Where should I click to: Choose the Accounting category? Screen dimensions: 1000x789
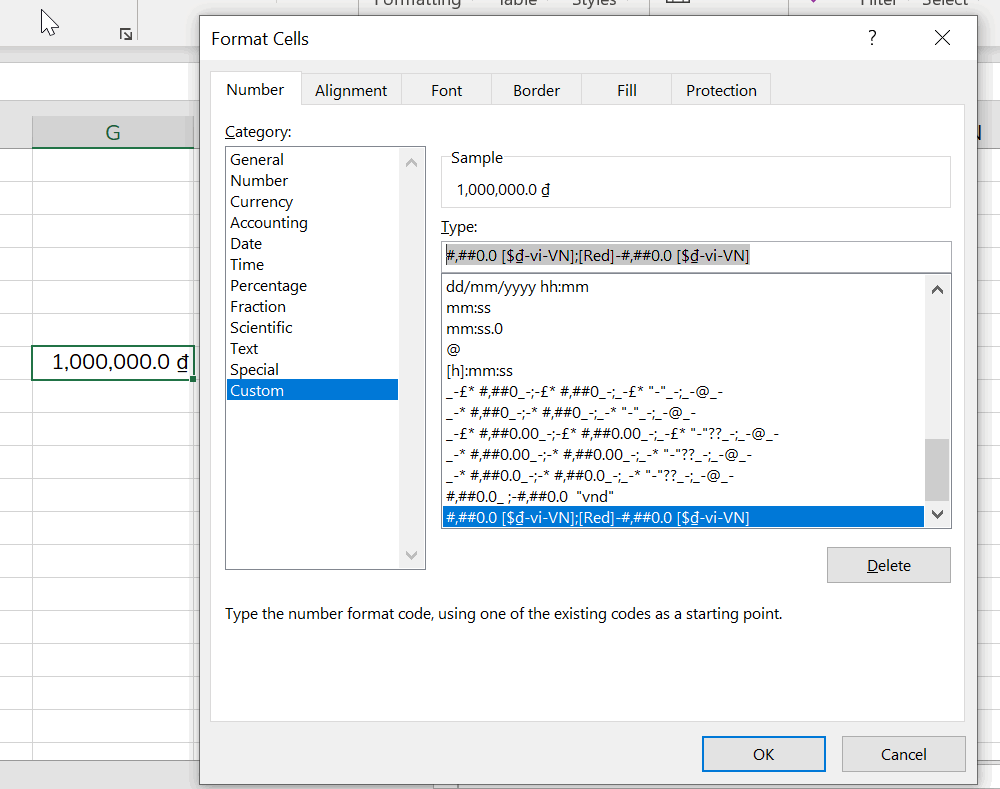tap(312, 223)
